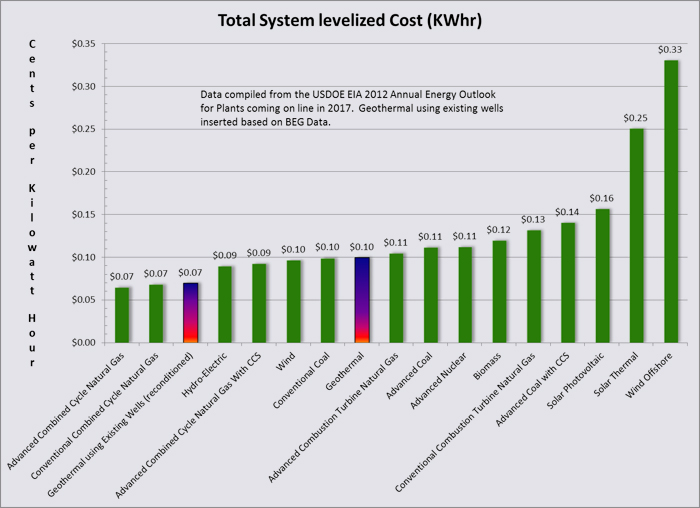Select the Advanced Coal bar
700x508 pixels.
point(431,296)
